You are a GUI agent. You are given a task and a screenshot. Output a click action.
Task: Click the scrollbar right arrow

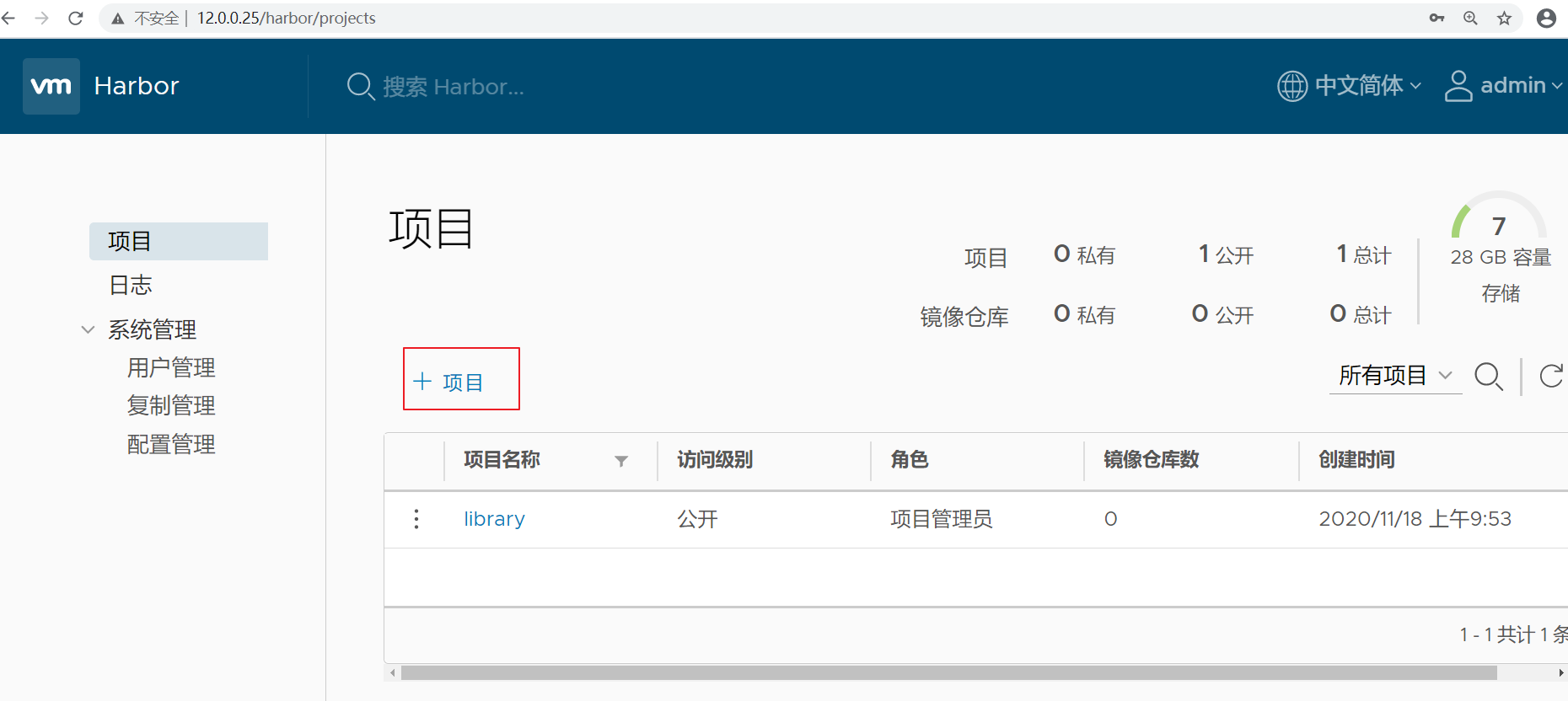[x=1560, y=673]
